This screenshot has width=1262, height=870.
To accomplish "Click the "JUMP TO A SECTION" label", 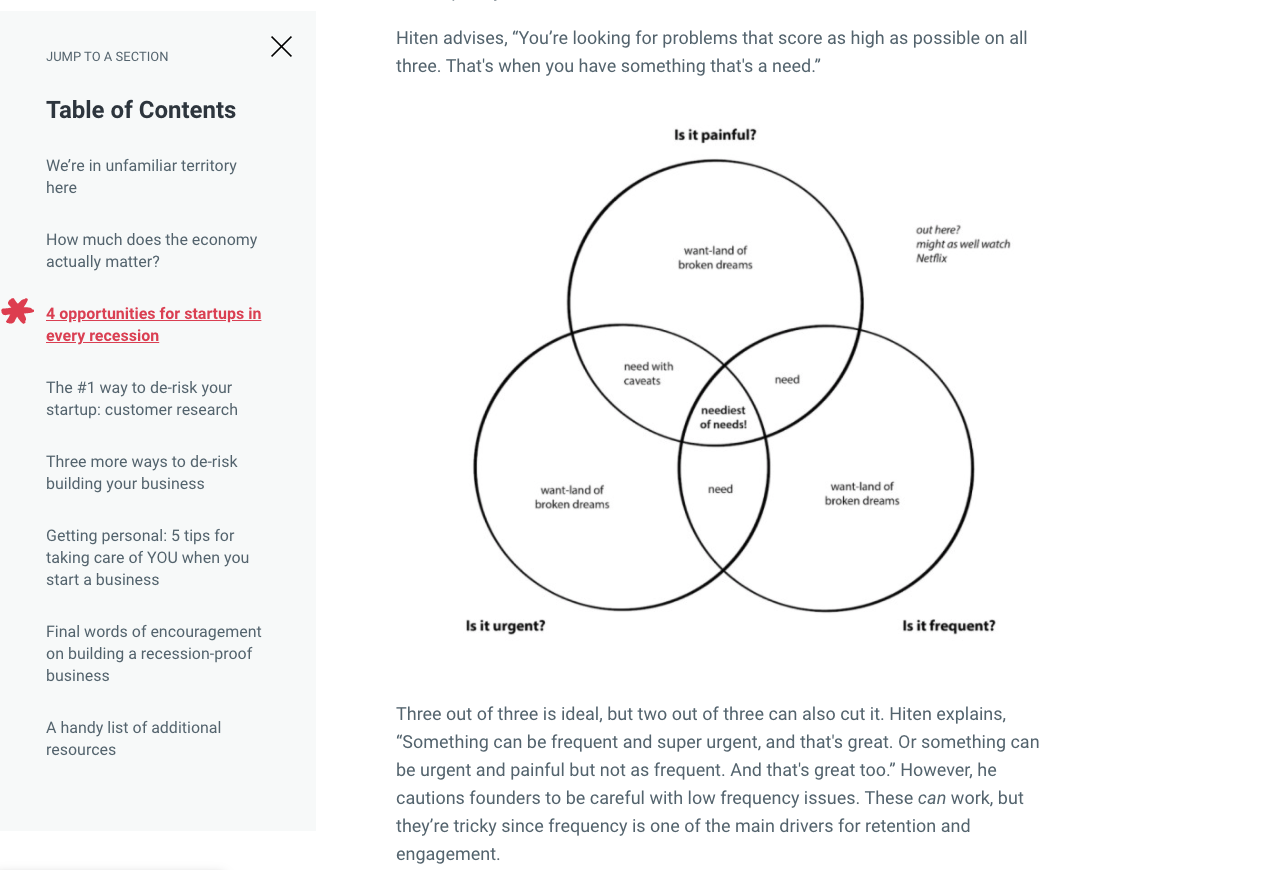I will tap(107, 56).
